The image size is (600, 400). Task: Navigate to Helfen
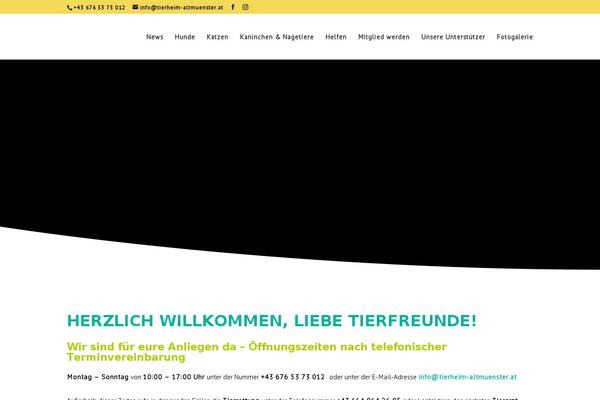(336, 37)
